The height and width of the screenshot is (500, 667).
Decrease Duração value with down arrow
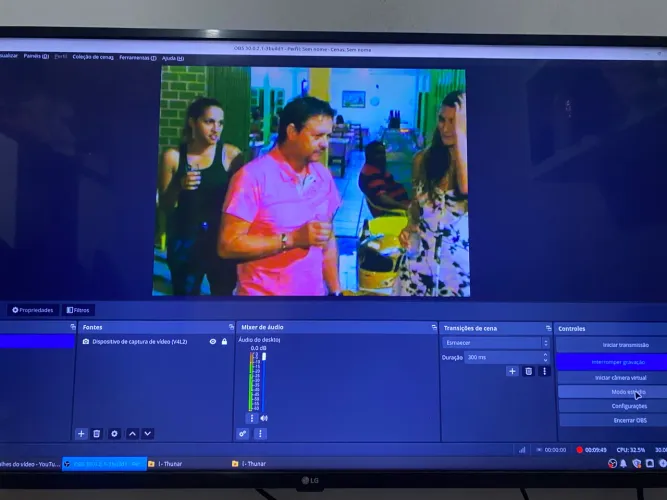coord(545,360)
